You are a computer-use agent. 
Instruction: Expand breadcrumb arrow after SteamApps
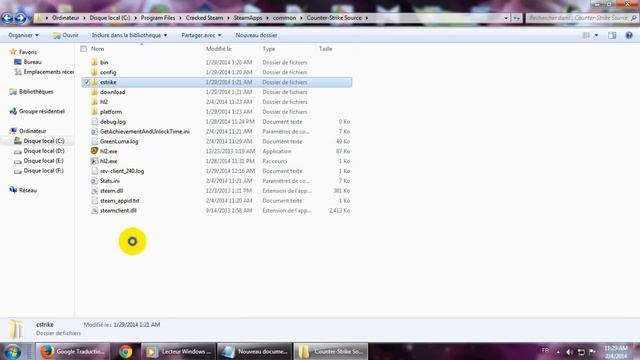pyautogui.click(x=268, y=18)
